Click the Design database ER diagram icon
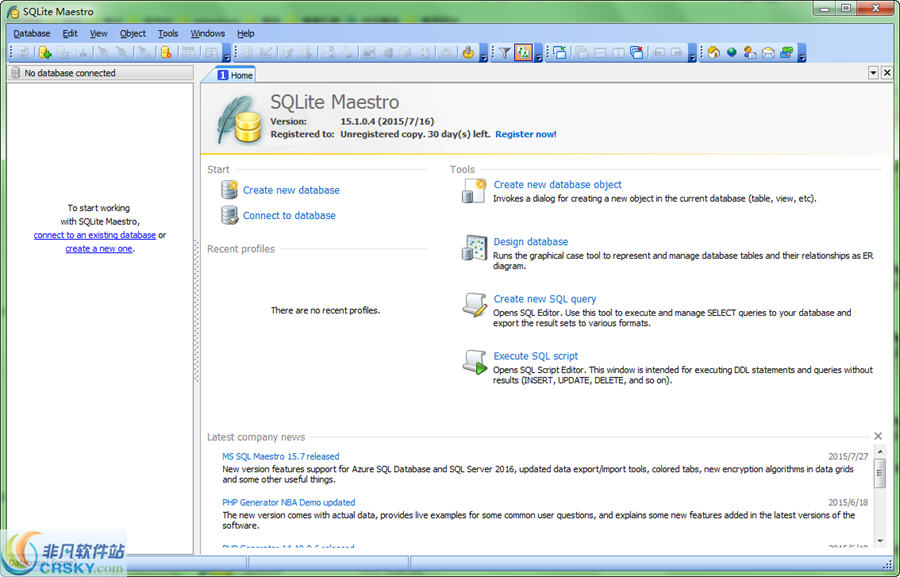The height and width of the screenshot is (577, 900). pyautogui.click(x=474, y=247)
